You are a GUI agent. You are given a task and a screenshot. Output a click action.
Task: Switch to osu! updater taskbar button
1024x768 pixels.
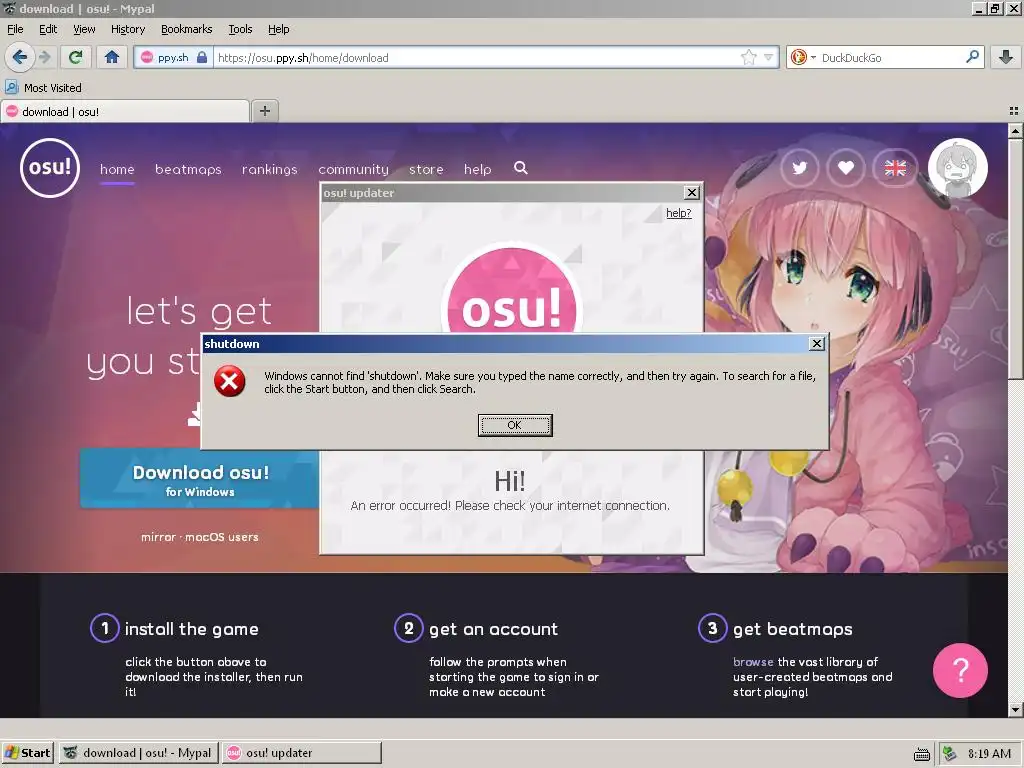[x=302, y=753]
